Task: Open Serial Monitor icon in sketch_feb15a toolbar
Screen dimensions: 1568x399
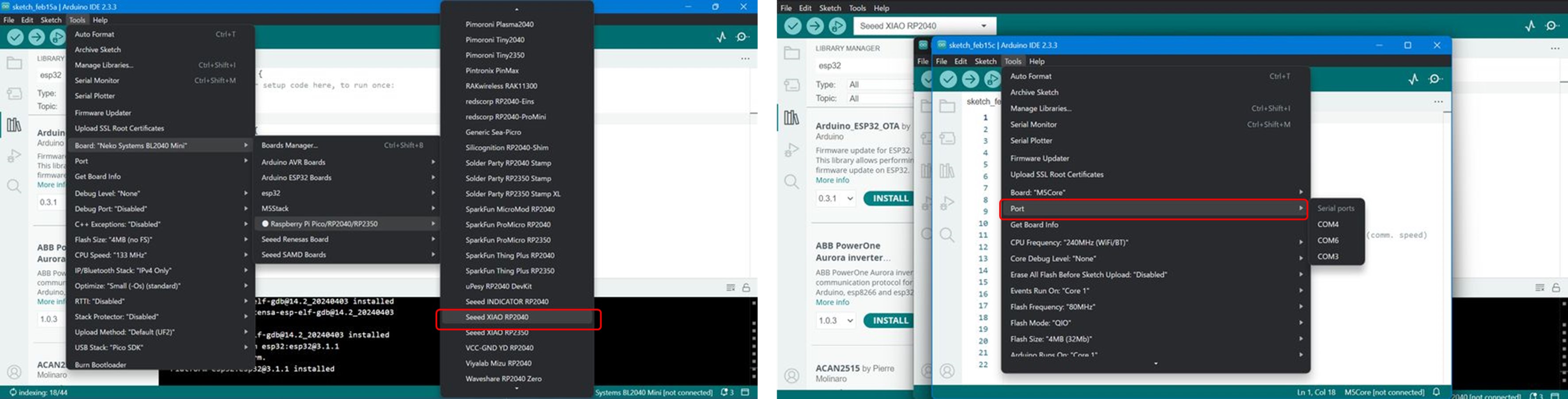Action: 743,37
